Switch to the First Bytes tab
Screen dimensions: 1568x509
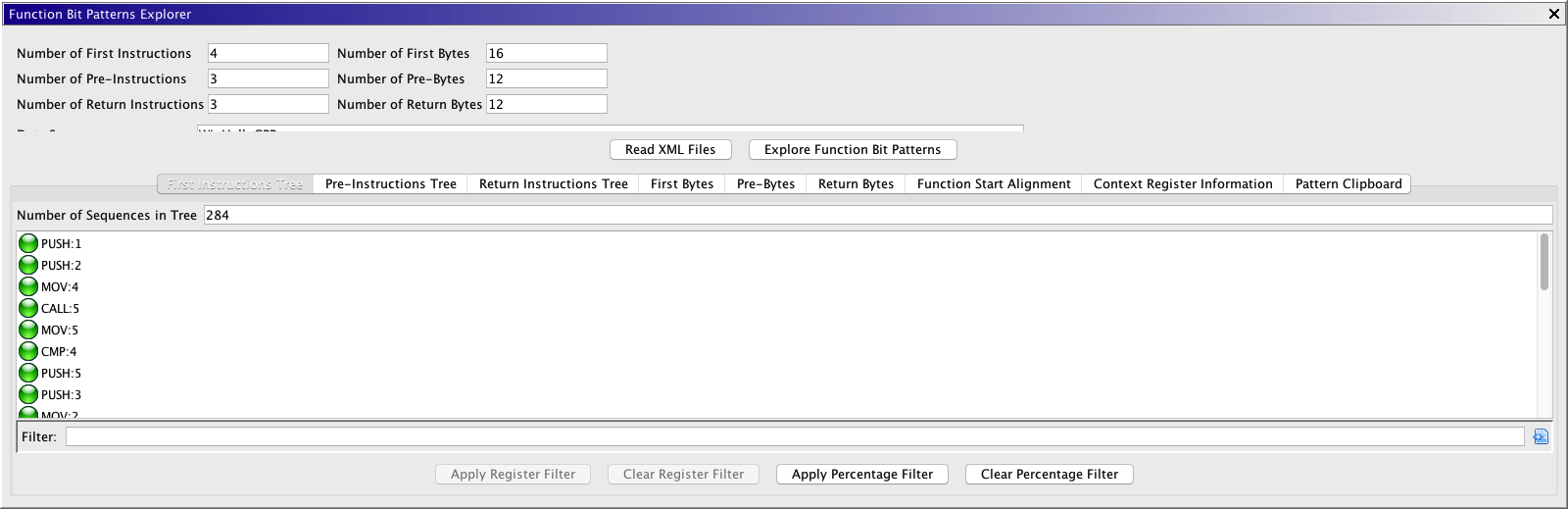click(x=681, y=184)
